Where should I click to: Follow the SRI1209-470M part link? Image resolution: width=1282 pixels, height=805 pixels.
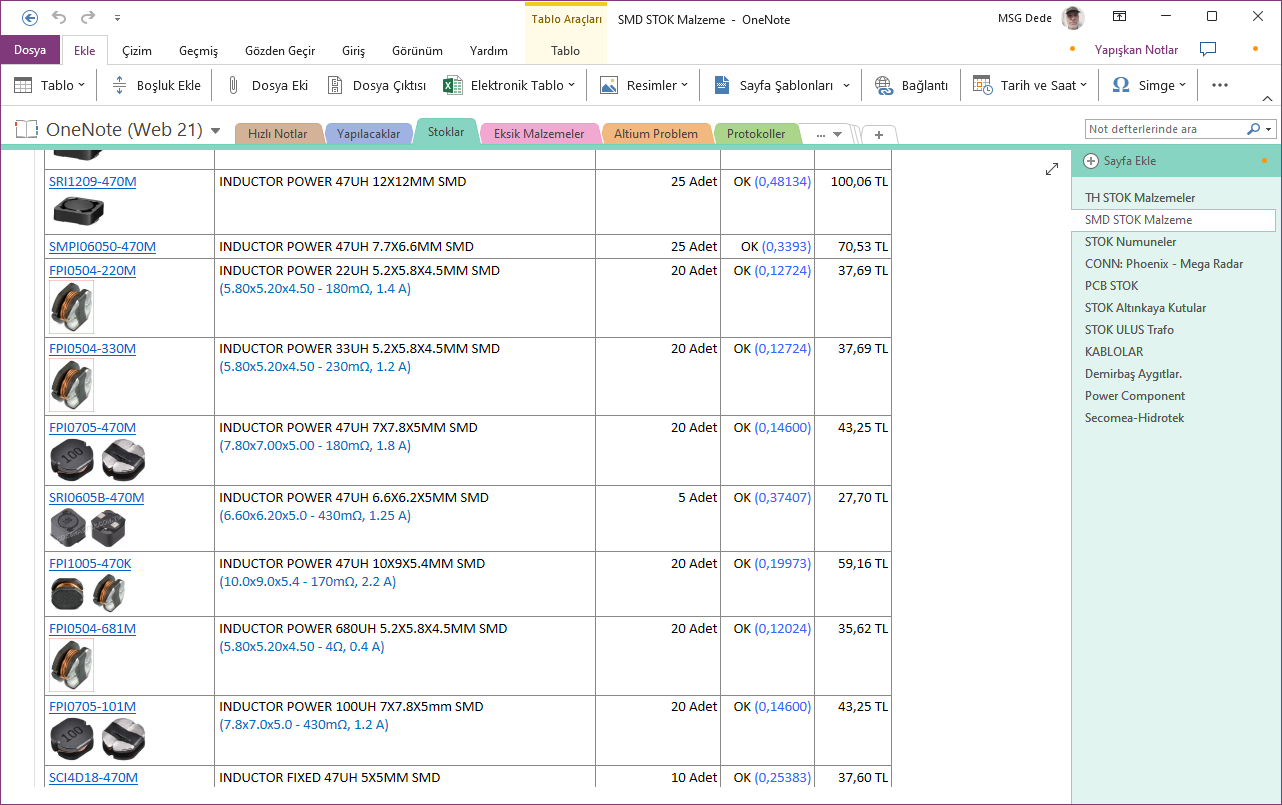[x=92, y=182]
